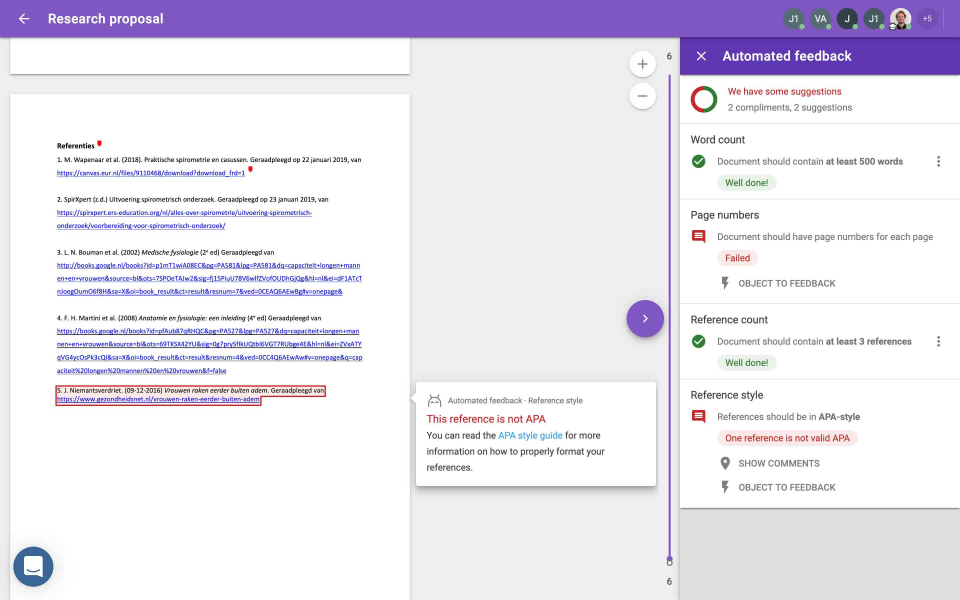Click the red comment icon beside Reference style
The height and width of the screenshot is (600, 960).
click(x=697, y=417)
